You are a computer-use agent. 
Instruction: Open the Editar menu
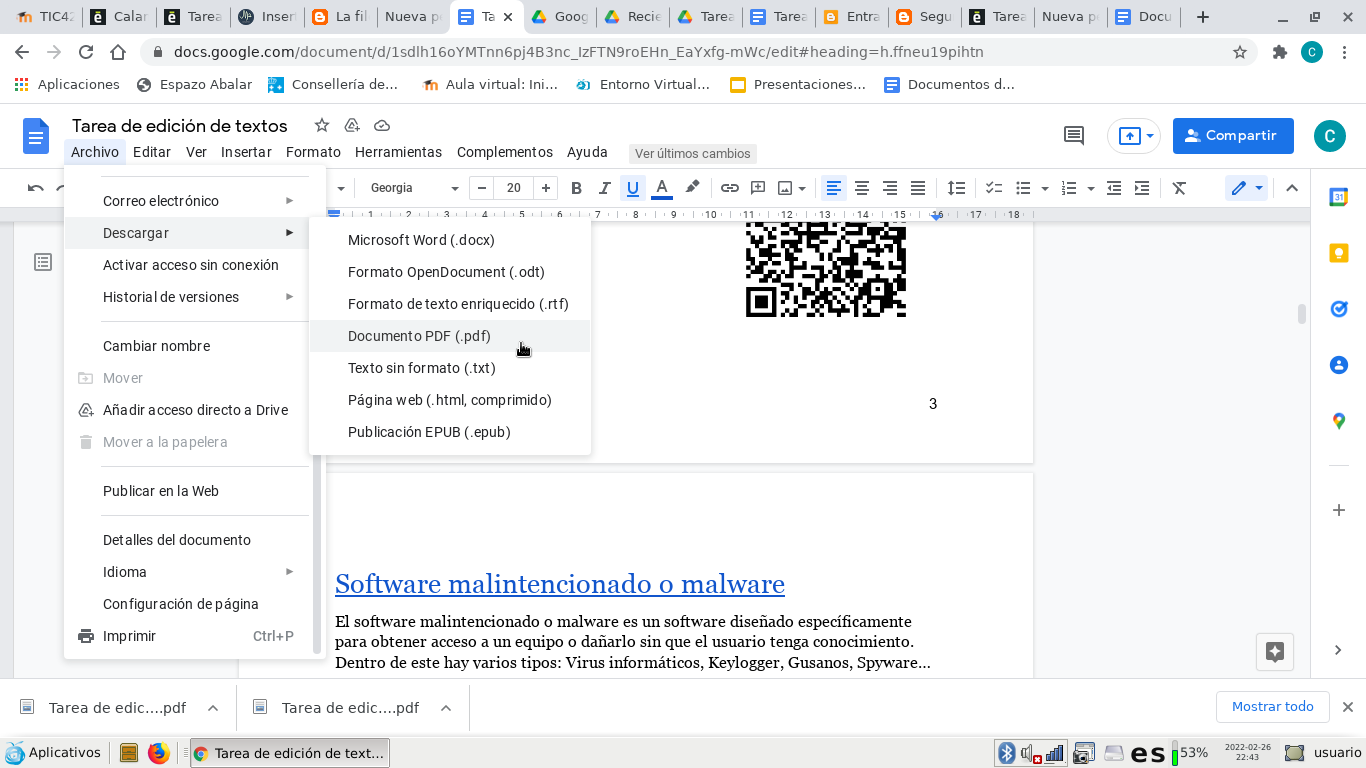click(152, 152)
